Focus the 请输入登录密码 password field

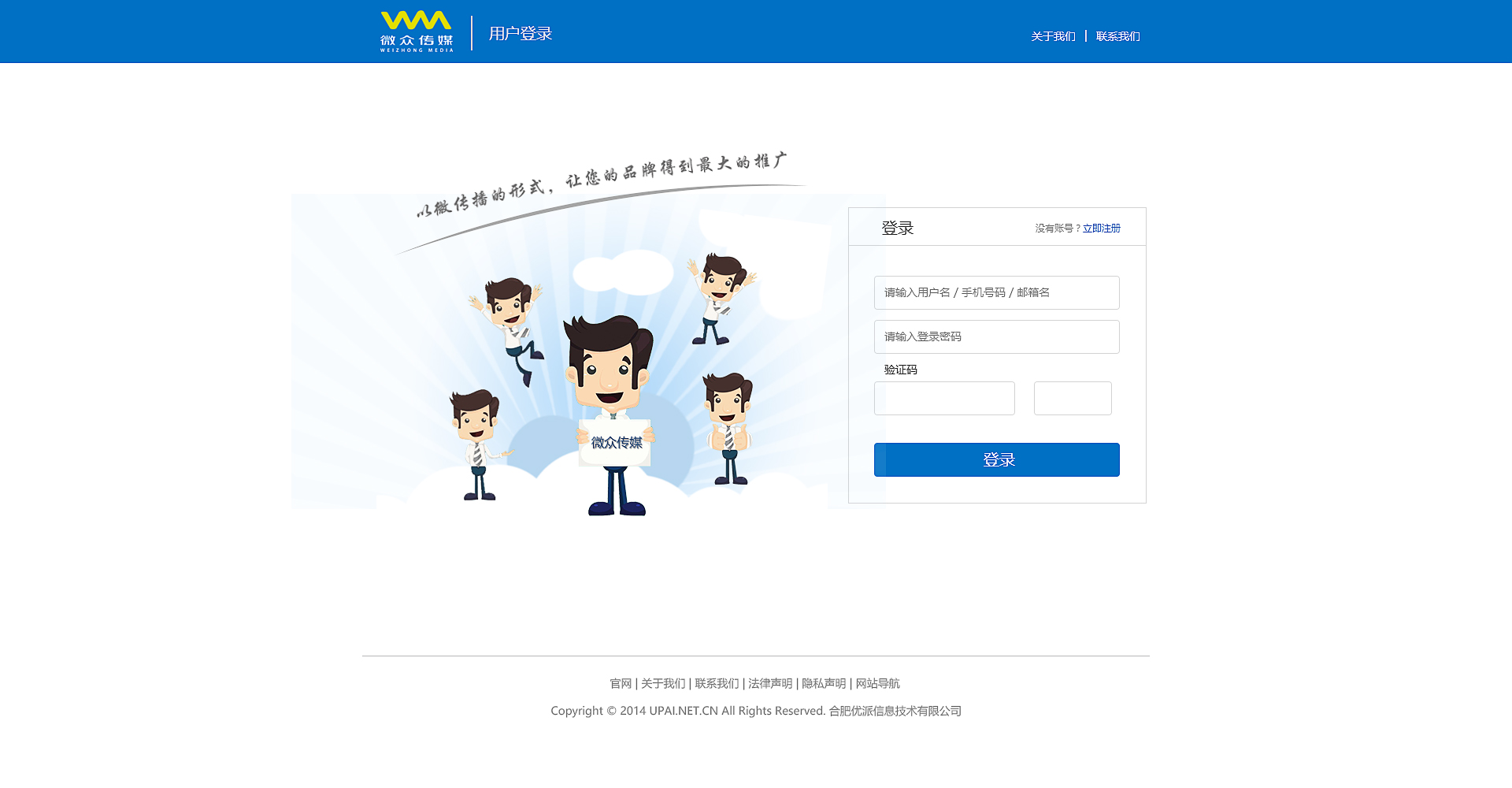[x=996, y=336]
